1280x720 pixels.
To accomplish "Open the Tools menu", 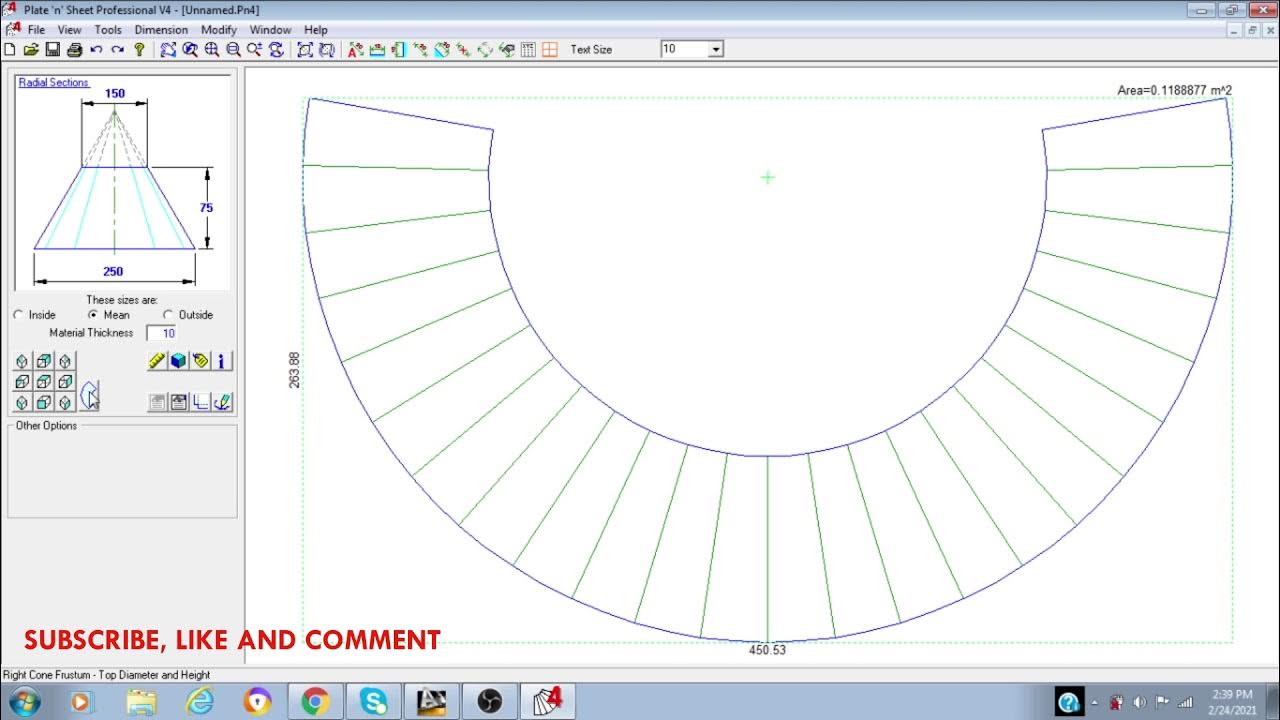I will click(108, 30).
